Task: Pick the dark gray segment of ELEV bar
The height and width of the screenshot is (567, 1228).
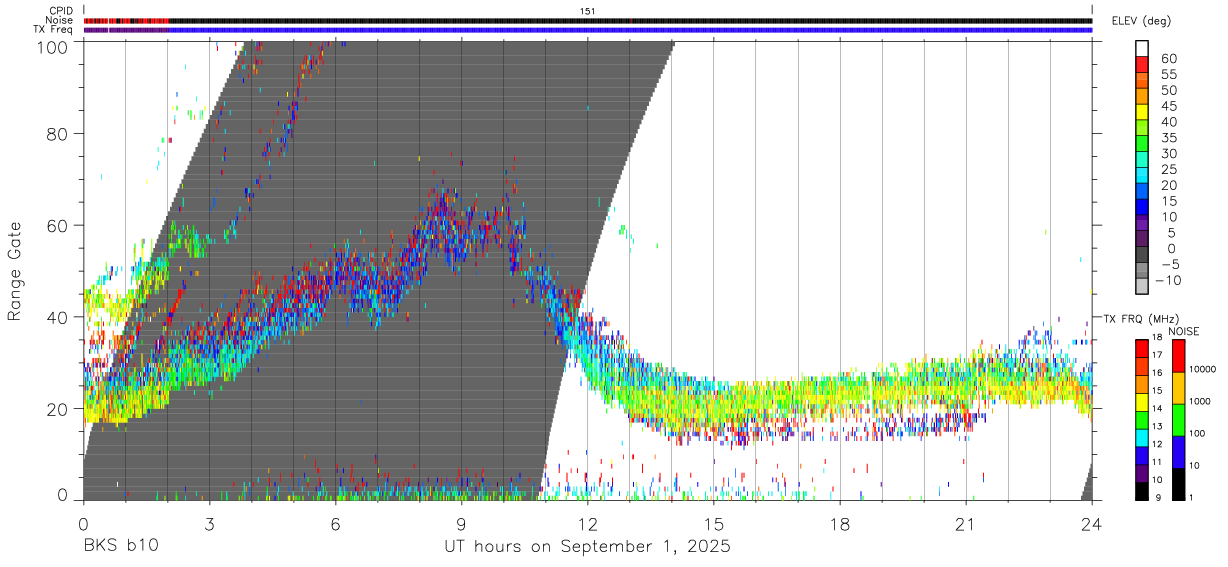Action: [x=1142, y=254]
